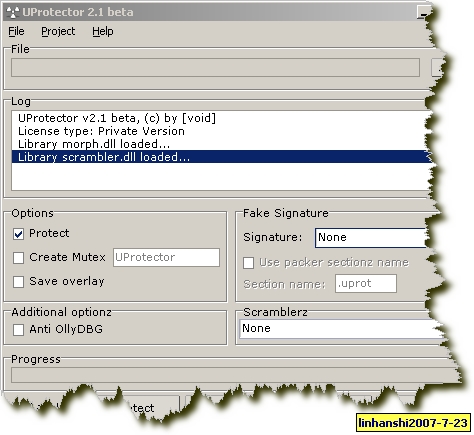
Task: Enable the Save overlay checkbox
Action: tap(19, 282)
